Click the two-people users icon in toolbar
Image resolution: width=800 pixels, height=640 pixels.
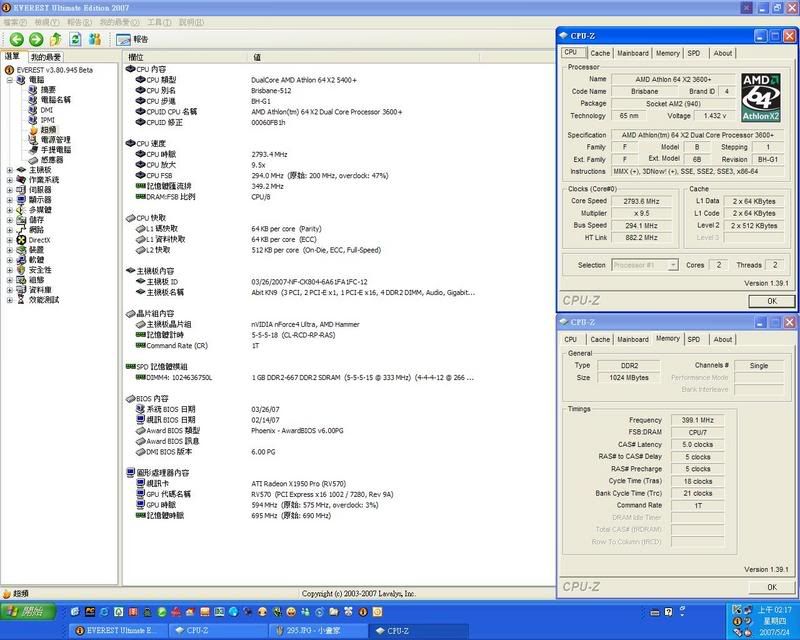(x=94, y=39)
